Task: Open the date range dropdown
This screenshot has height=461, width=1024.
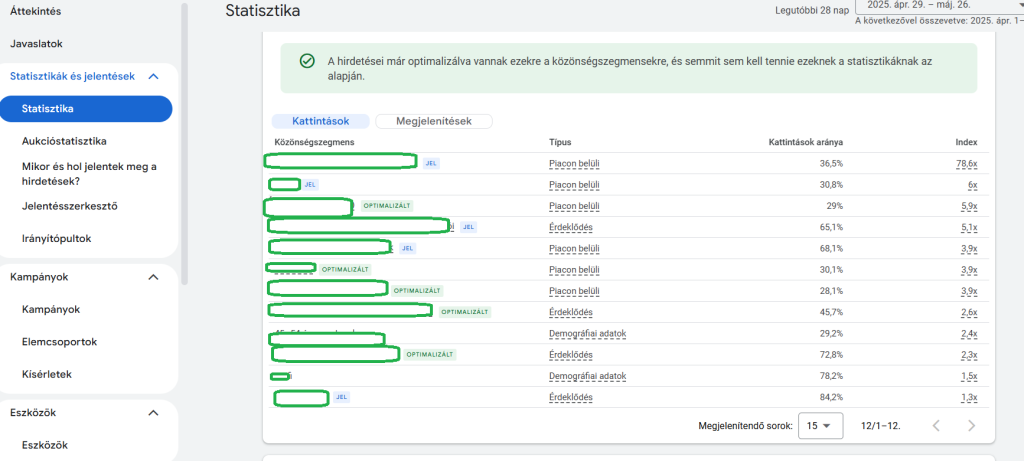Action: (936, 5)
